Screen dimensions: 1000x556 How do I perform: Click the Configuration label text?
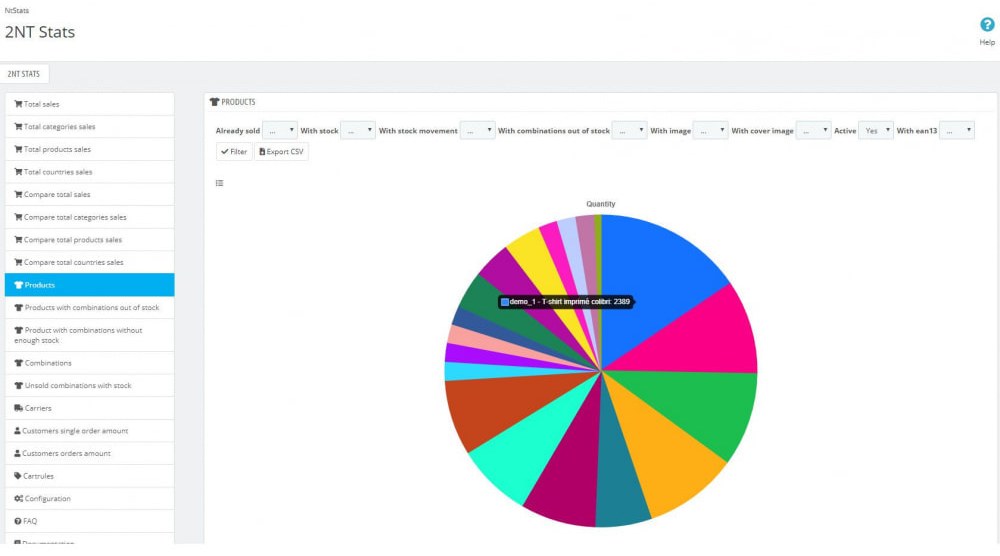click(47, 499)
